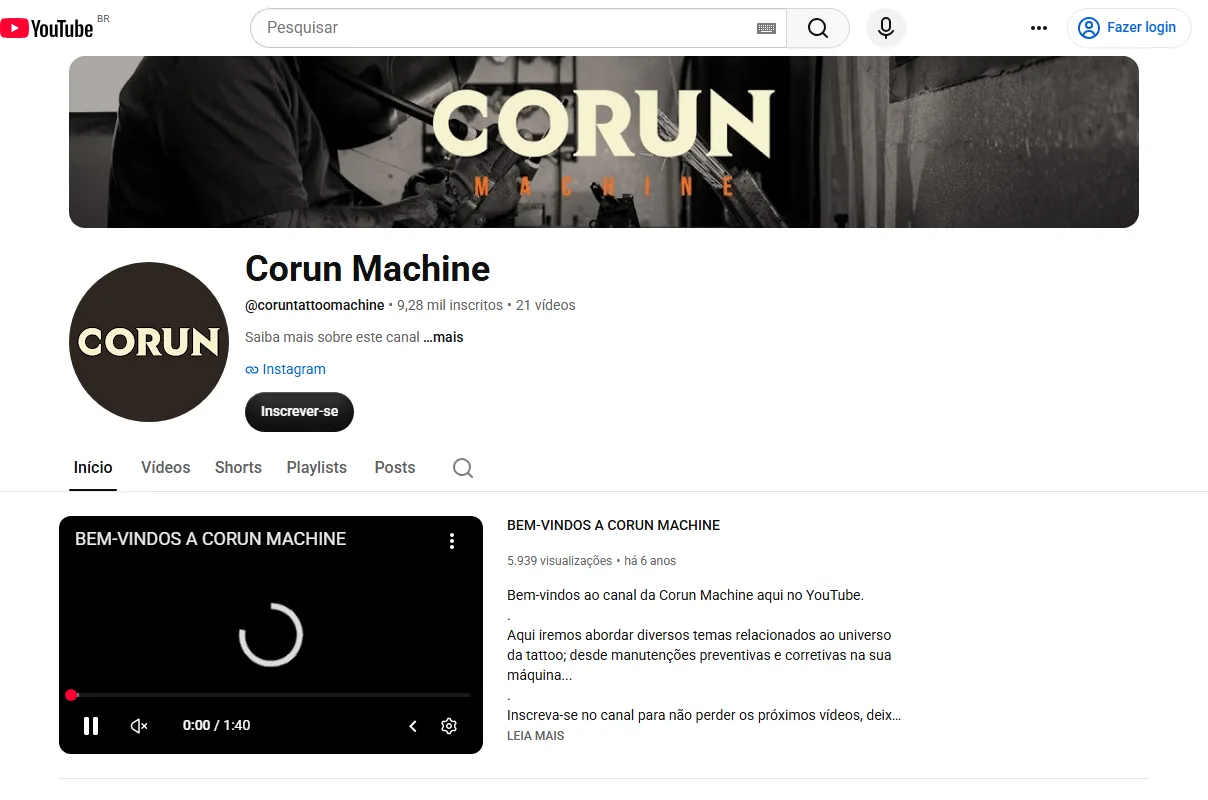Open the three-dot settings menu in header

[x=1039, y=28]
